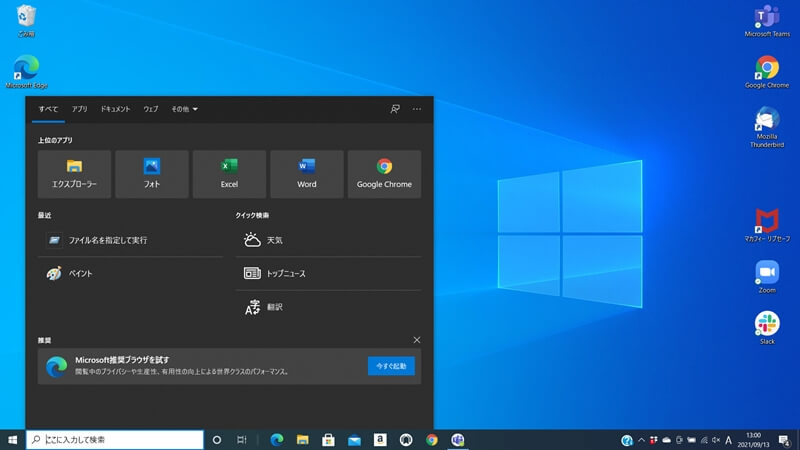Click 翻訳 quick search
Screen dimensions: 800x450
329,307
